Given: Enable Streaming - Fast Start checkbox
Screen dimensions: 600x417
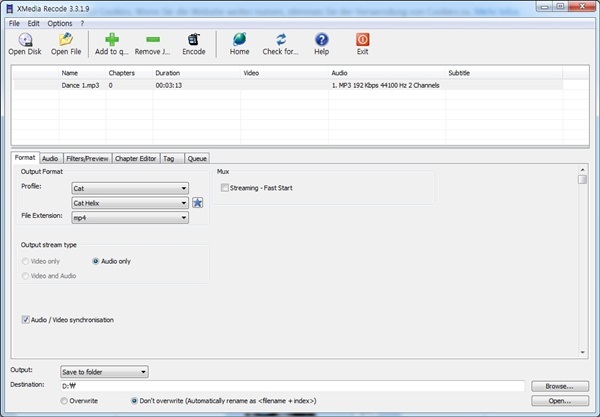Looking at the screenshot, I should tap(225, 188).
